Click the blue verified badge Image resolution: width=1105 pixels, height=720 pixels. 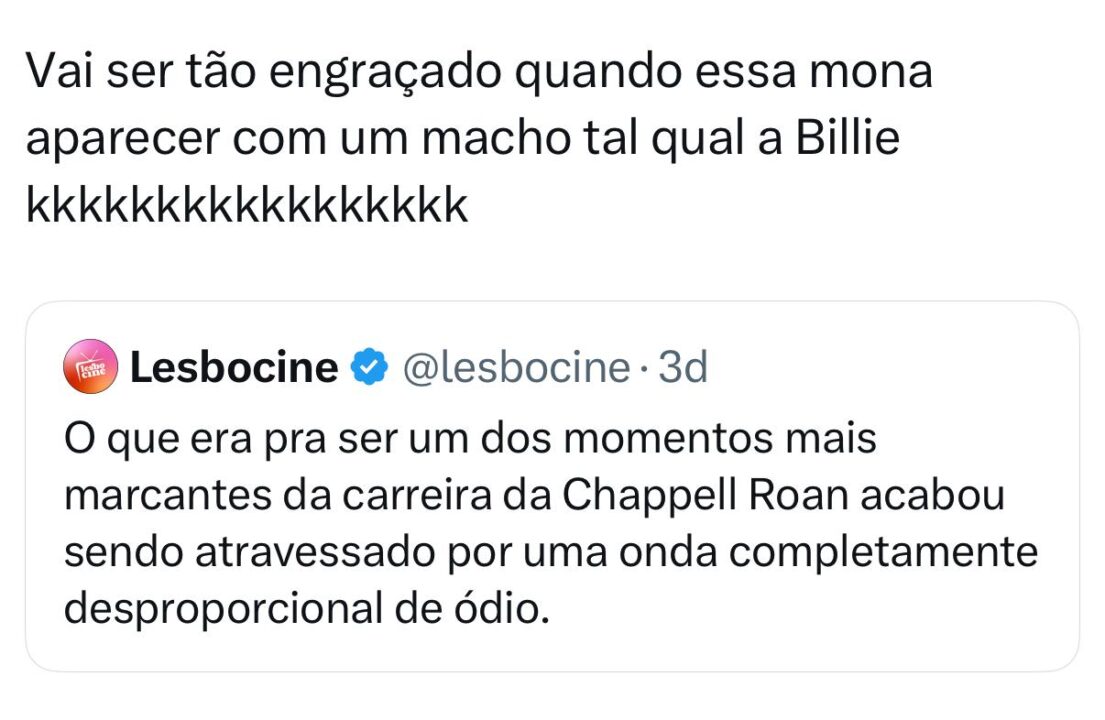368,368
